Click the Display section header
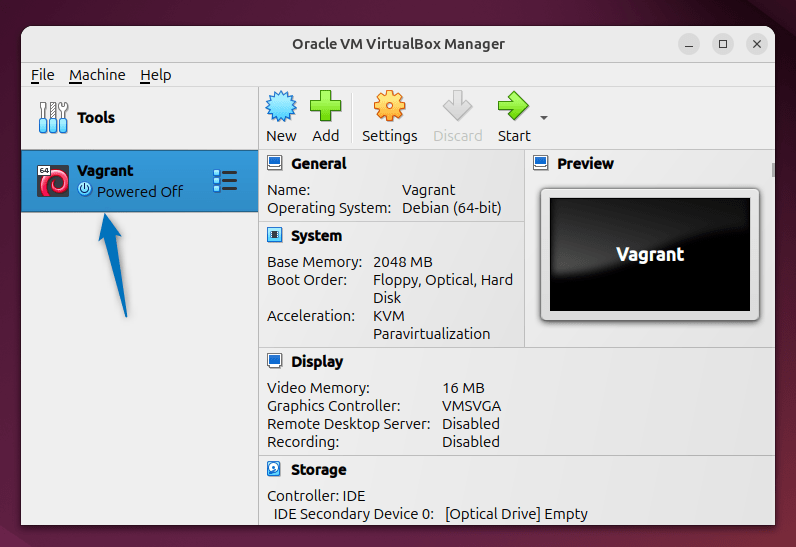796x547 pixels. pyautogui.click(x=316, y=362)
